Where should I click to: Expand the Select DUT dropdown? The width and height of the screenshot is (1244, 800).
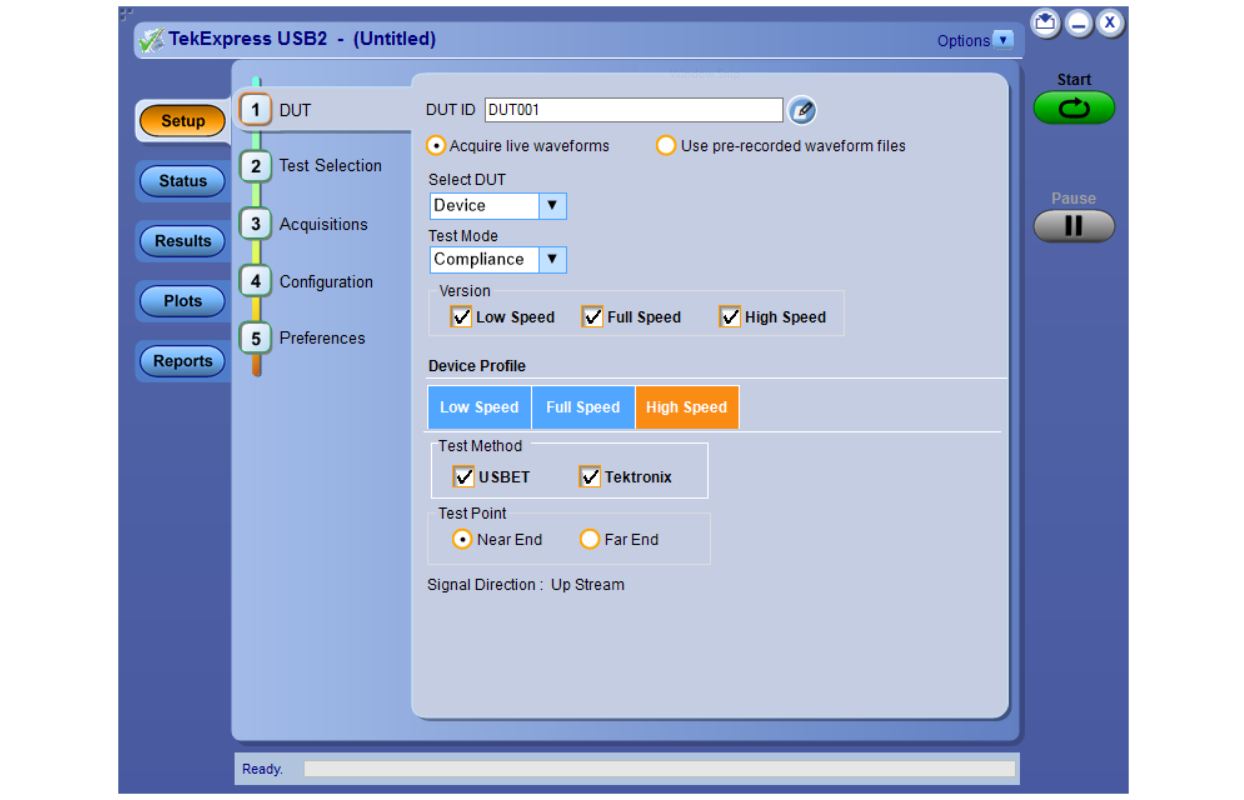click(552, 206)
